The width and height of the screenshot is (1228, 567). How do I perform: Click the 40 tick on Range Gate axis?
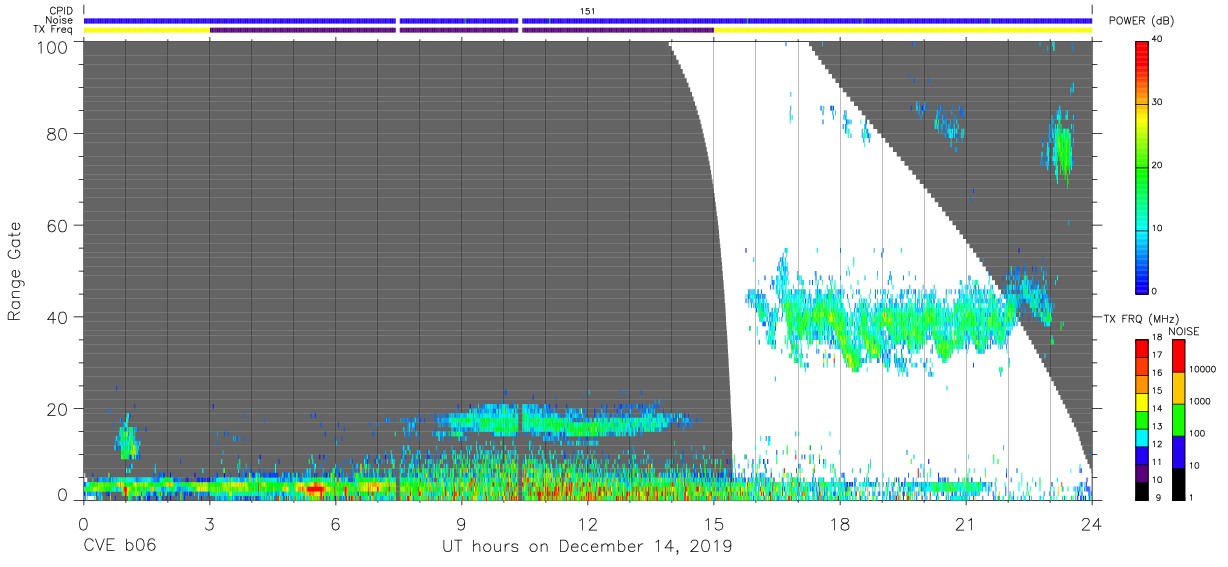tap(59, 317)
